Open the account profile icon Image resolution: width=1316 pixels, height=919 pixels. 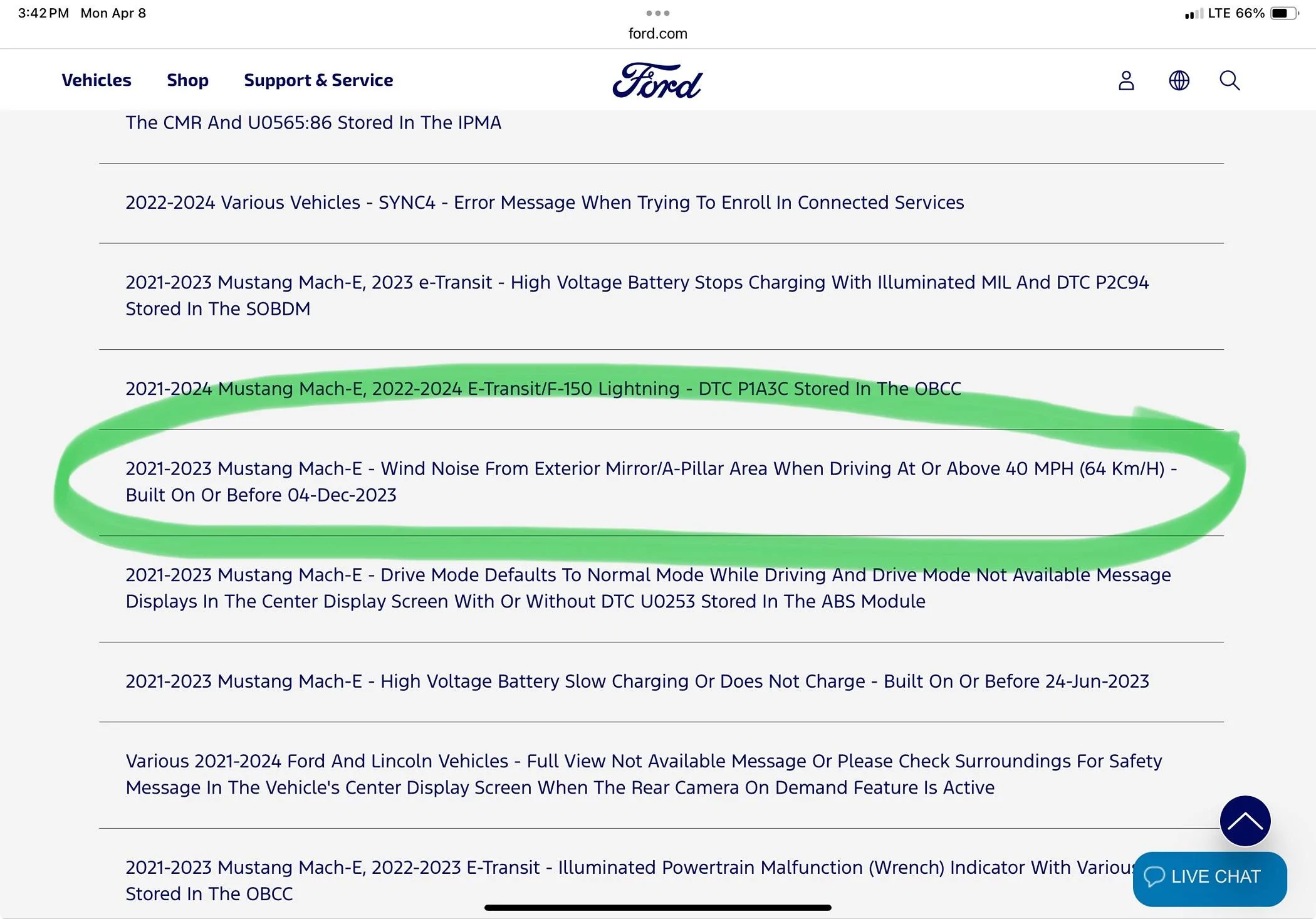pos(1126,80)
